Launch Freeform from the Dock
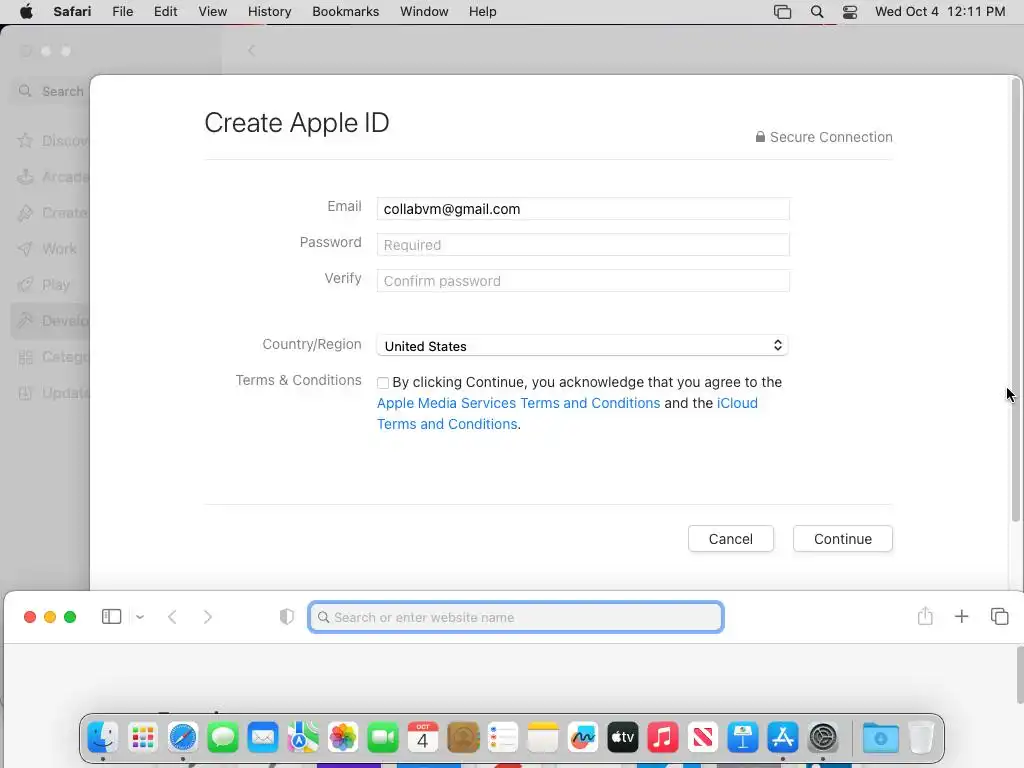Screen dimensions: 1024x768 (583, 738)
